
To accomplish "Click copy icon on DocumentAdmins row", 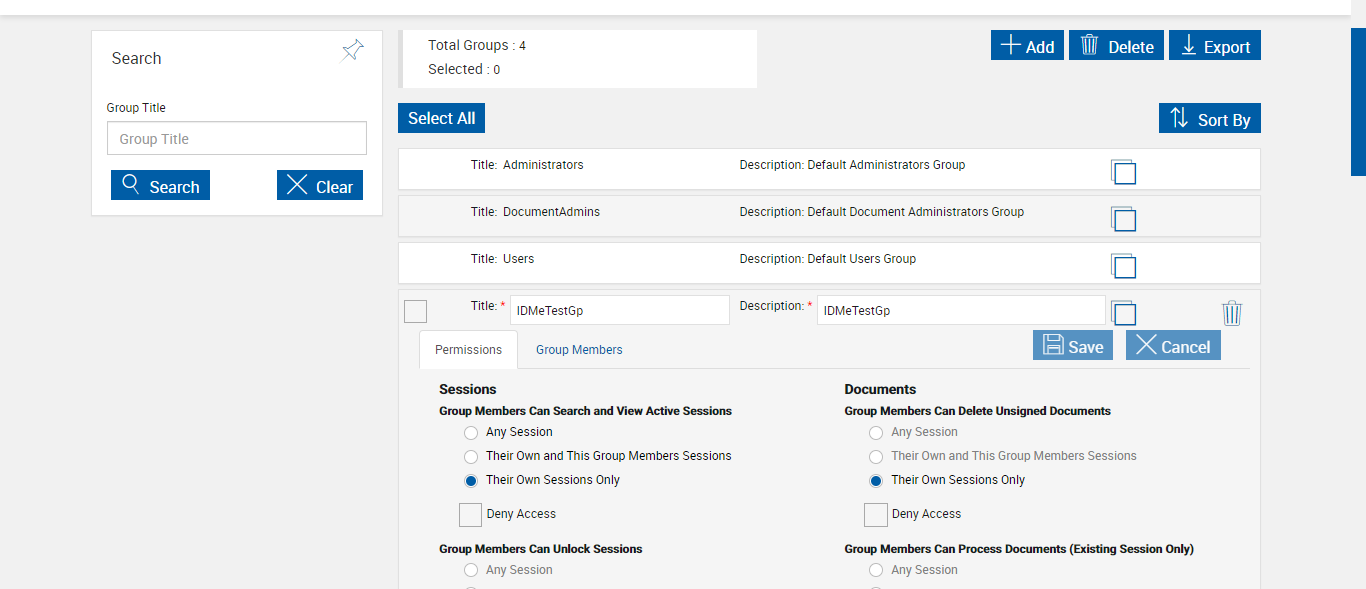I will [x=1123, y=219].
